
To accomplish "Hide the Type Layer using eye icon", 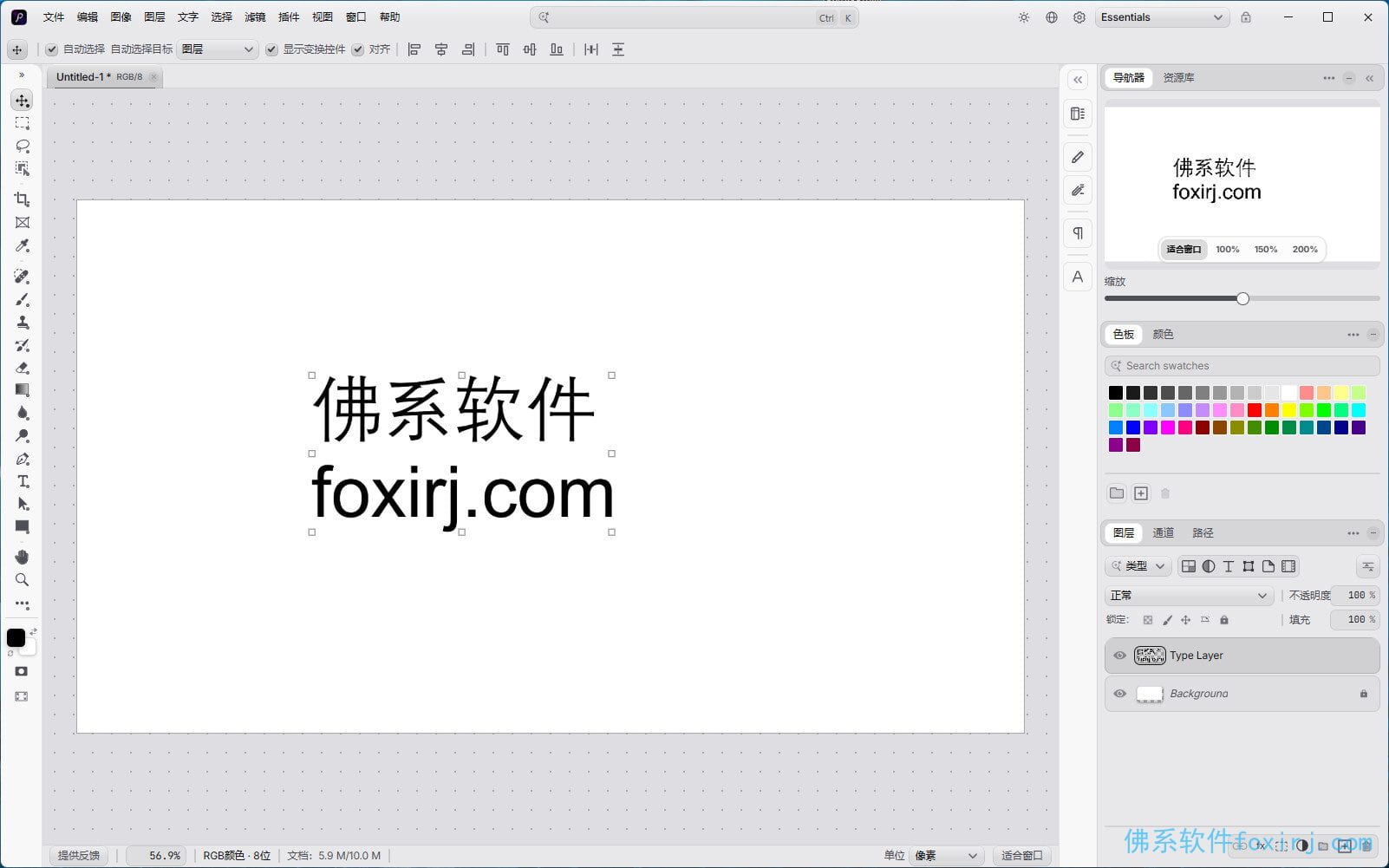I will (1120, 656).
